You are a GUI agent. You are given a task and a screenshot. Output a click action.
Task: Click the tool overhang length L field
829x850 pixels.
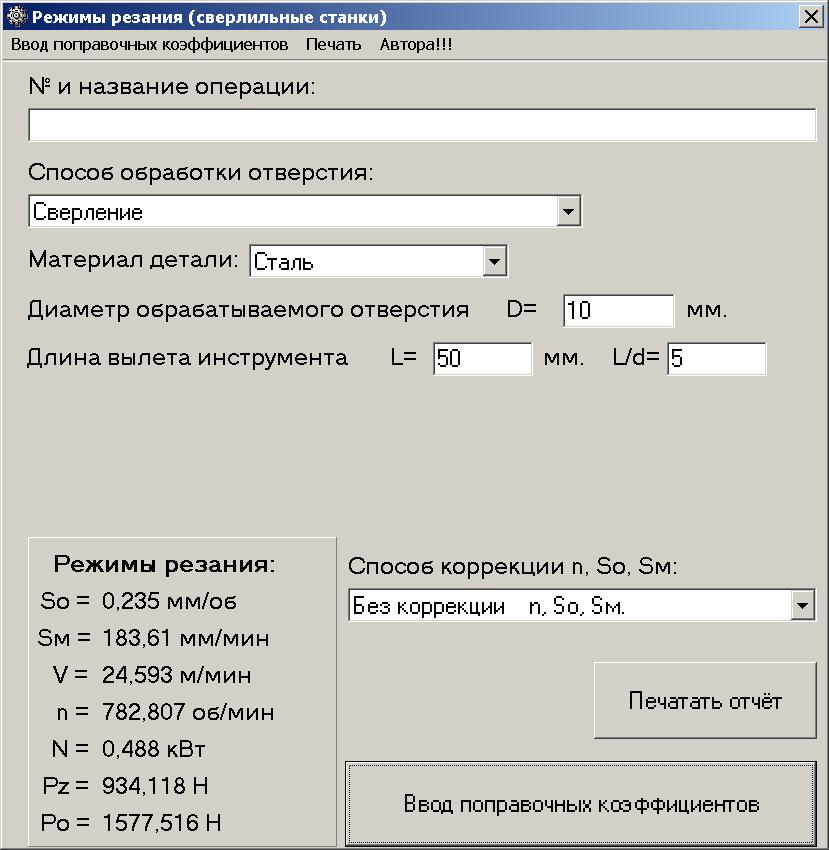click(483, 359)
